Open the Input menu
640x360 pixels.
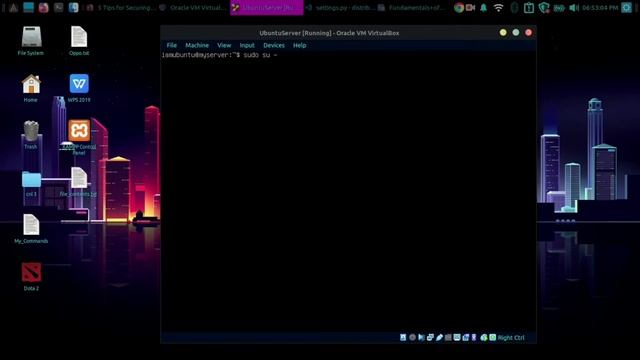click(x=247, y=45)
